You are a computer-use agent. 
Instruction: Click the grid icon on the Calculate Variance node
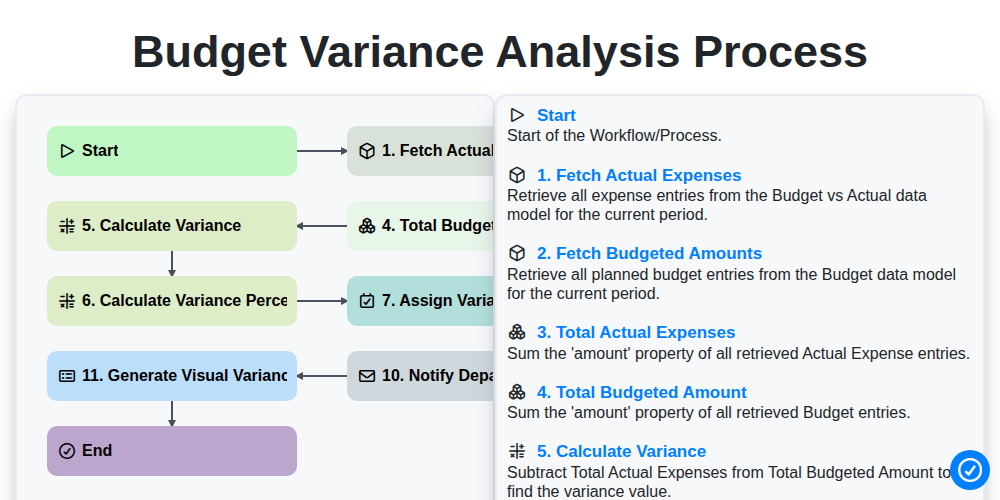67,226
